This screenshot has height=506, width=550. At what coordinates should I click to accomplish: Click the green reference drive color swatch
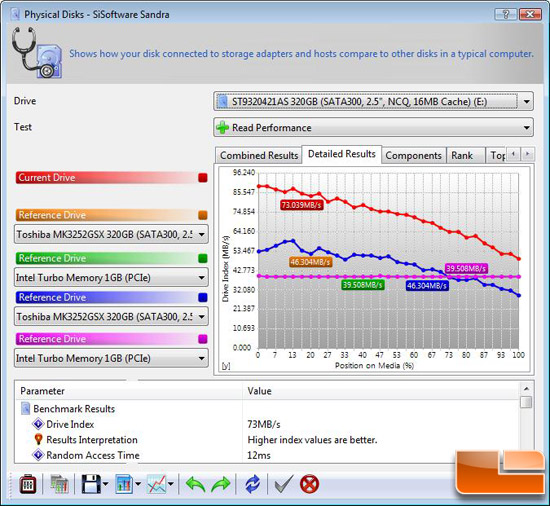(203, 258)
